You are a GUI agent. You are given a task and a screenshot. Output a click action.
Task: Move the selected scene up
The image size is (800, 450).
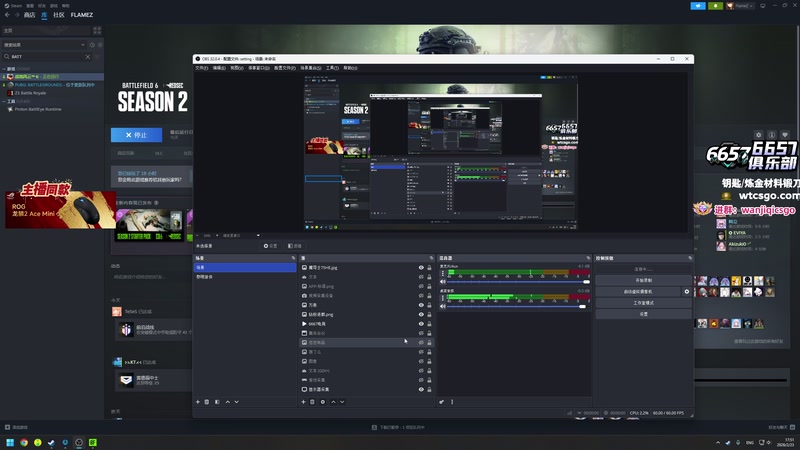[228, 402]
